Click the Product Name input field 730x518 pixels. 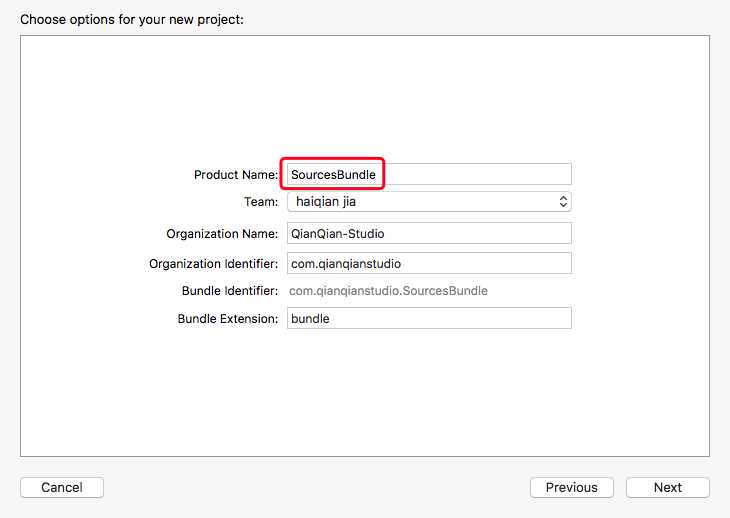(x=429, y=175)
